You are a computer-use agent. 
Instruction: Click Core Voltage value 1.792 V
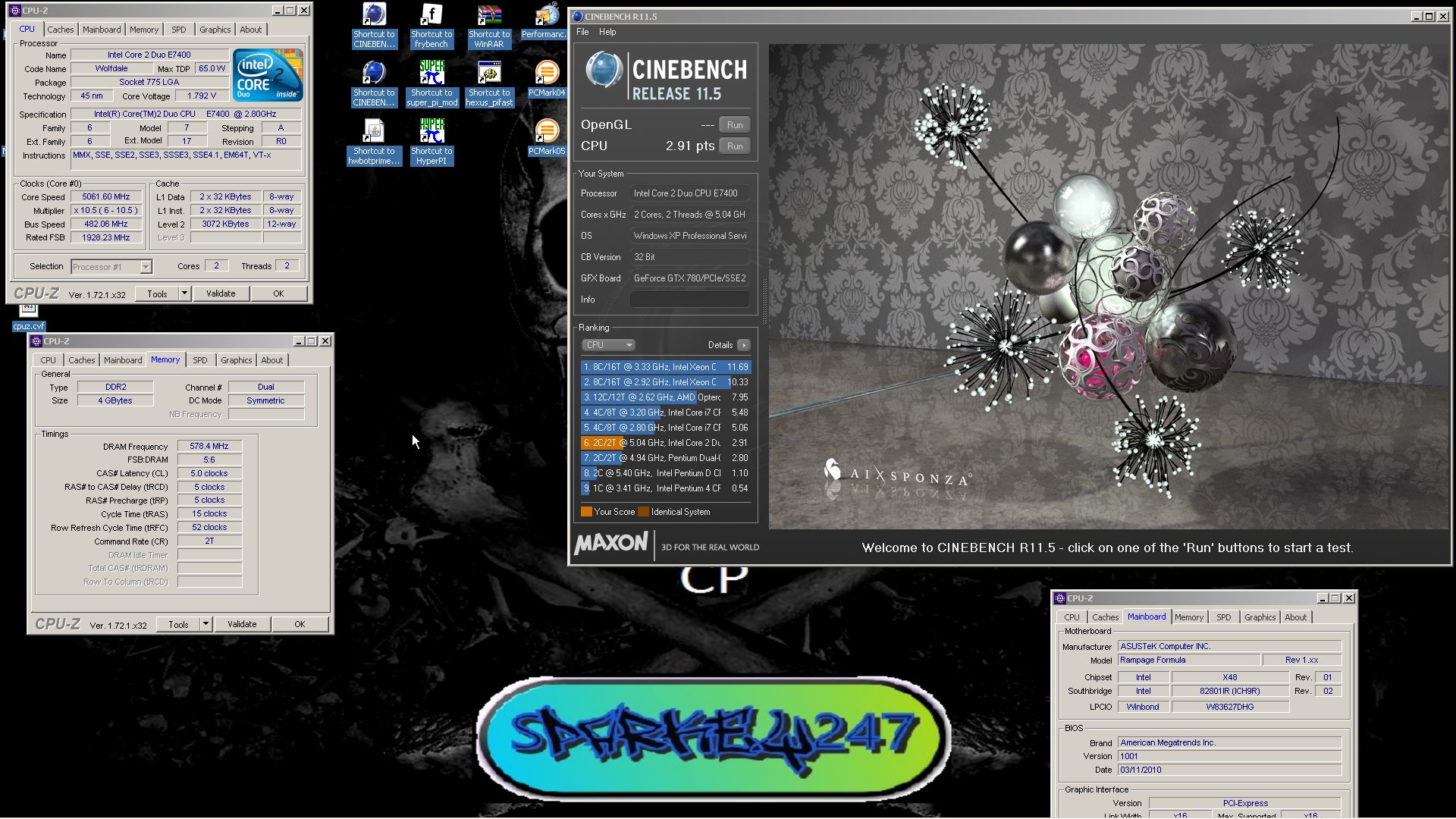[202, 96]
